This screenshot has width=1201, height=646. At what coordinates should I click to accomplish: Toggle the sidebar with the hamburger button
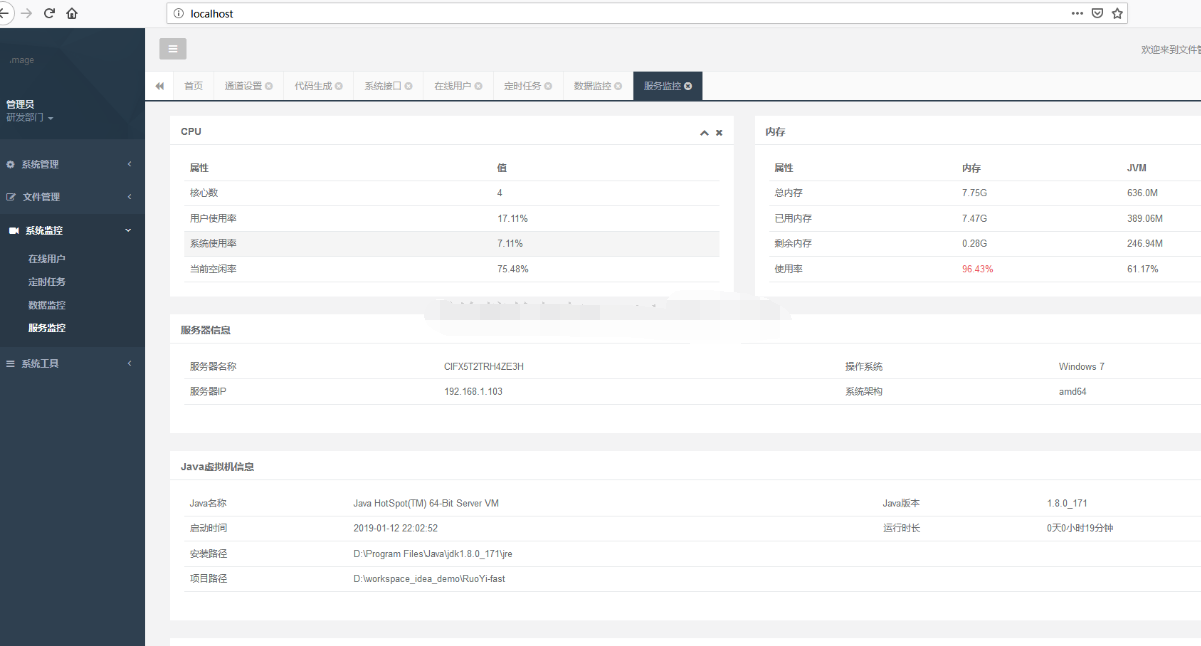(x=173, y=48)
